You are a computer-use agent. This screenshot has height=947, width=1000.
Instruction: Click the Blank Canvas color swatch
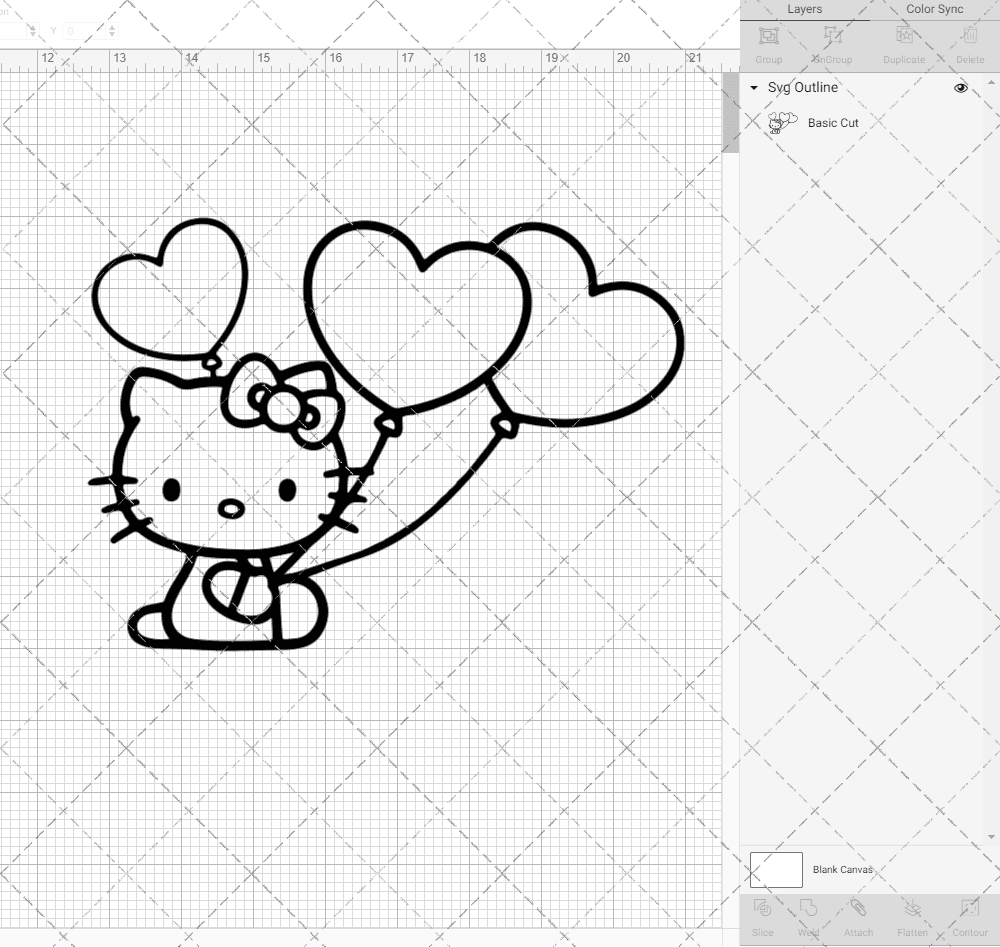pyautogui.click(x=776, y=870)
